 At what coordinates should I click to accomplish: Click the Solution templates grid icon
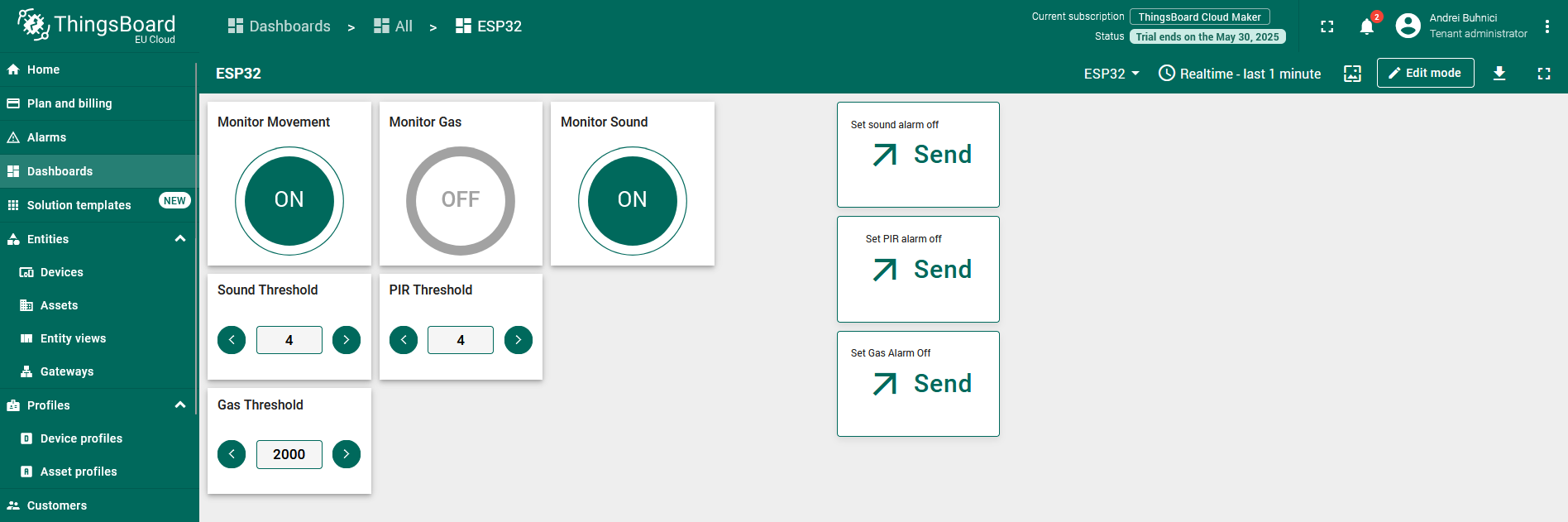click(13, 205)
